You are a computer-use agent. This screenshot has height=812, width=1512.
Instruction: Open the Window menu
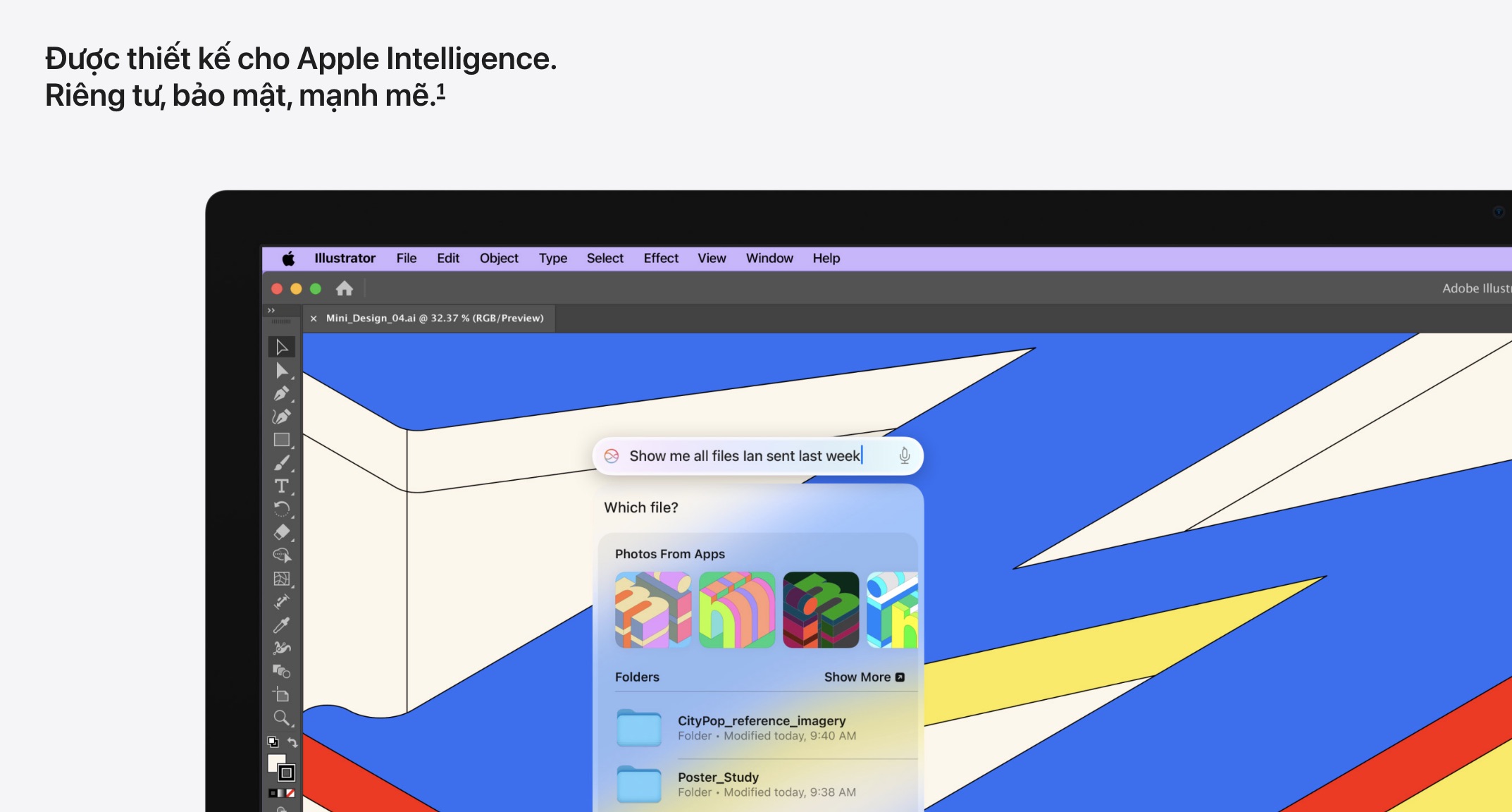pos(769,259)
